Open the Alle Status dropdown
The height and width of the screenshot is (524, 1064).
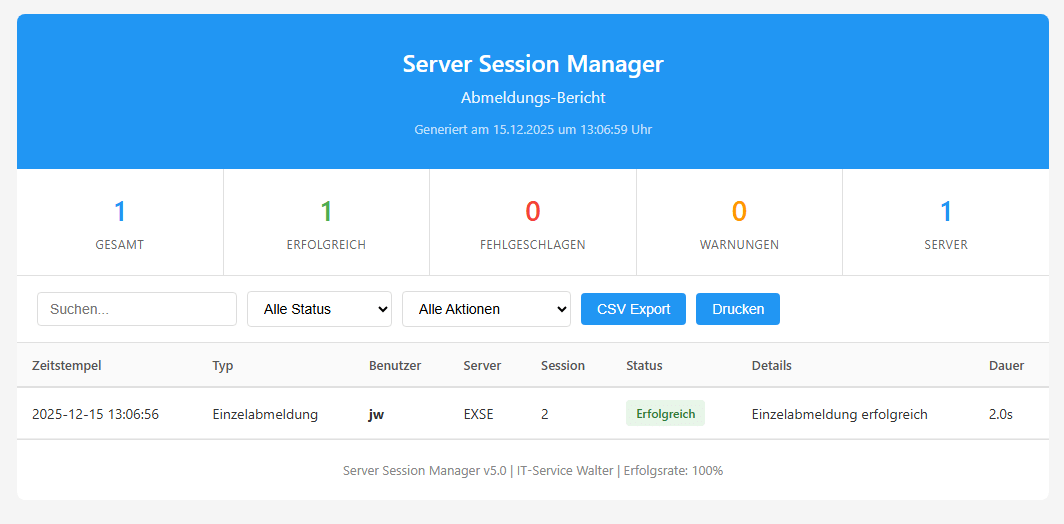click(319, 309)
